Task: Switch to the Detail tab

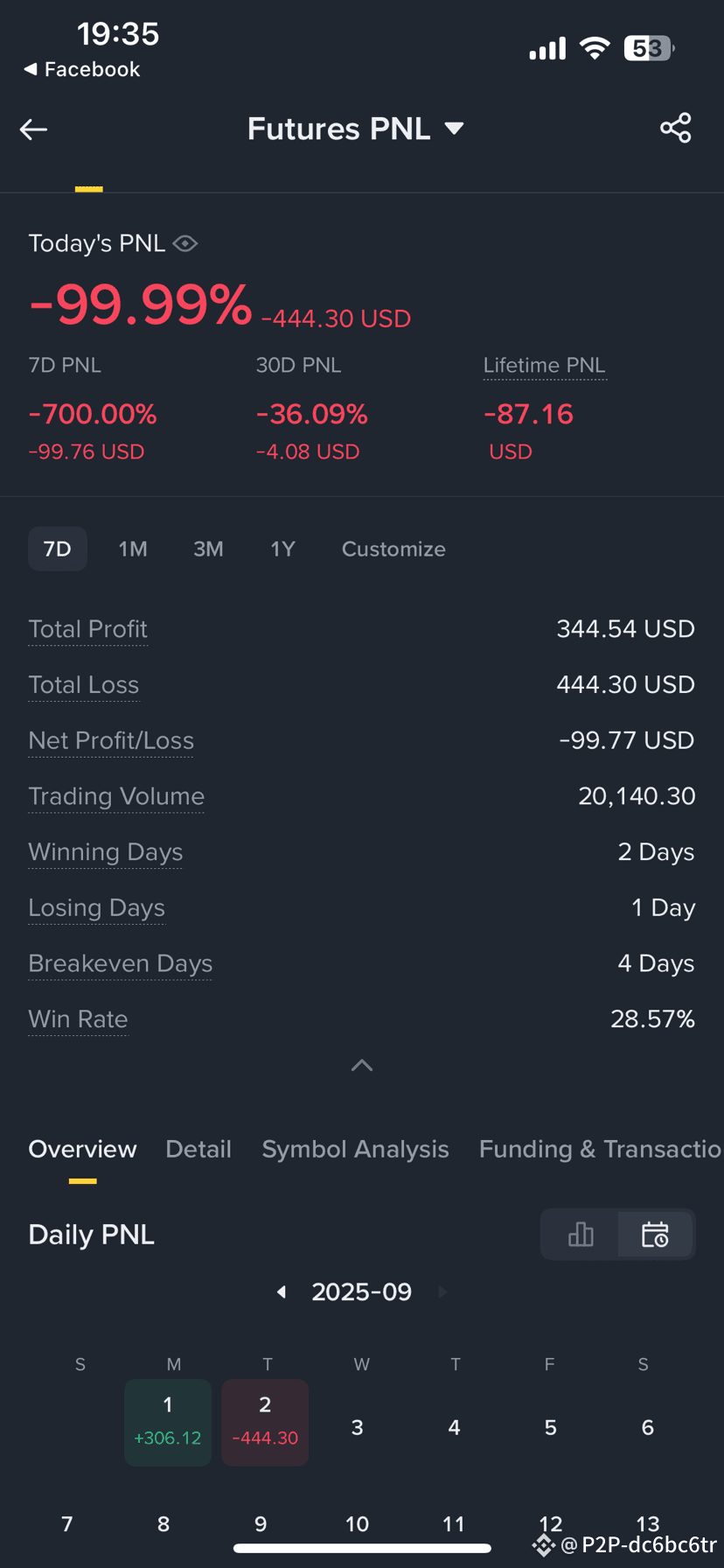Action: (x=198, y=1149)
